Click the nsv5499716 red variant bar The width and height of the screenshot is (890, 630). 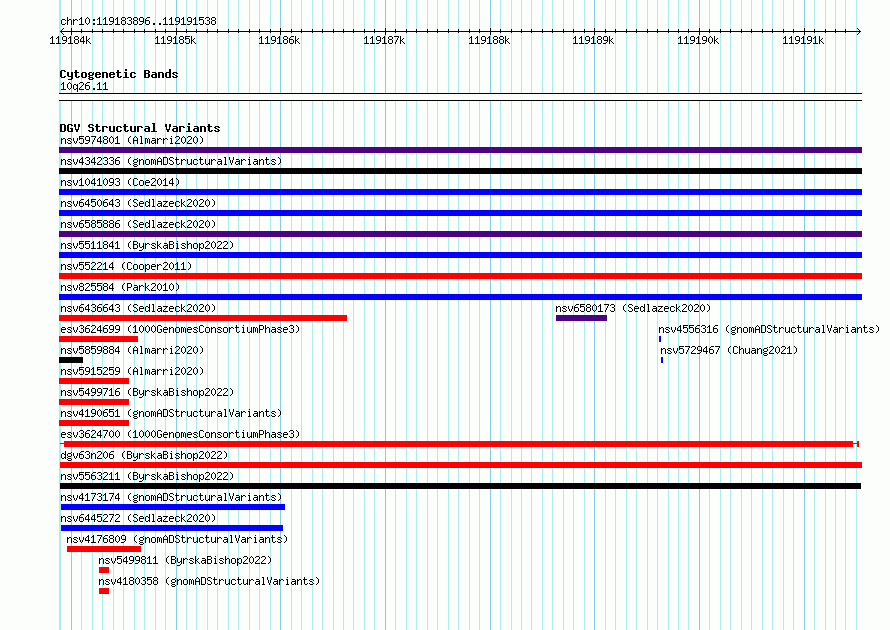[x=94, y=402]
